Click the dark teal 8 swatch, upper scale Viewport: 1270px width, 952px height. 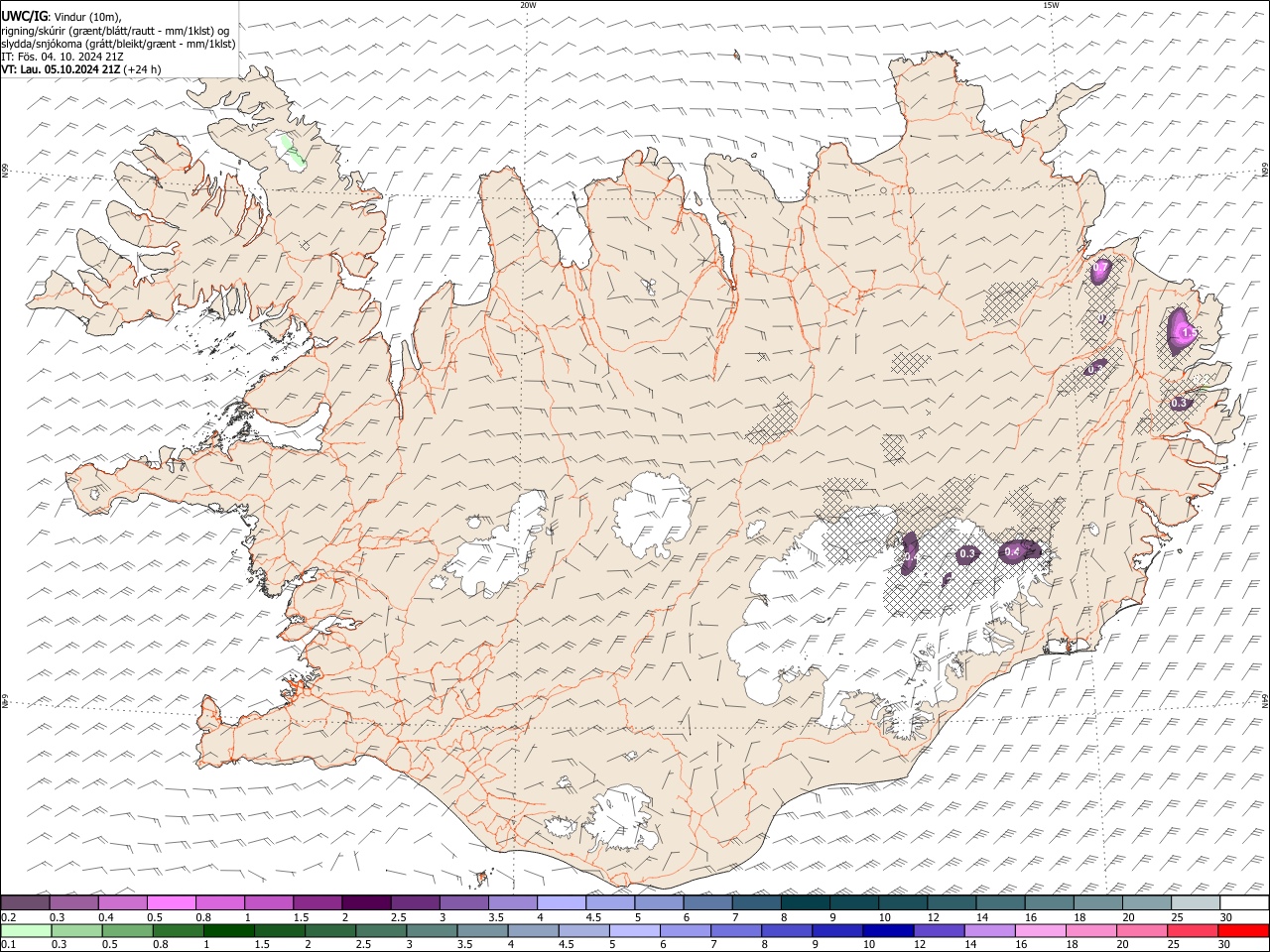coord(805,902)
